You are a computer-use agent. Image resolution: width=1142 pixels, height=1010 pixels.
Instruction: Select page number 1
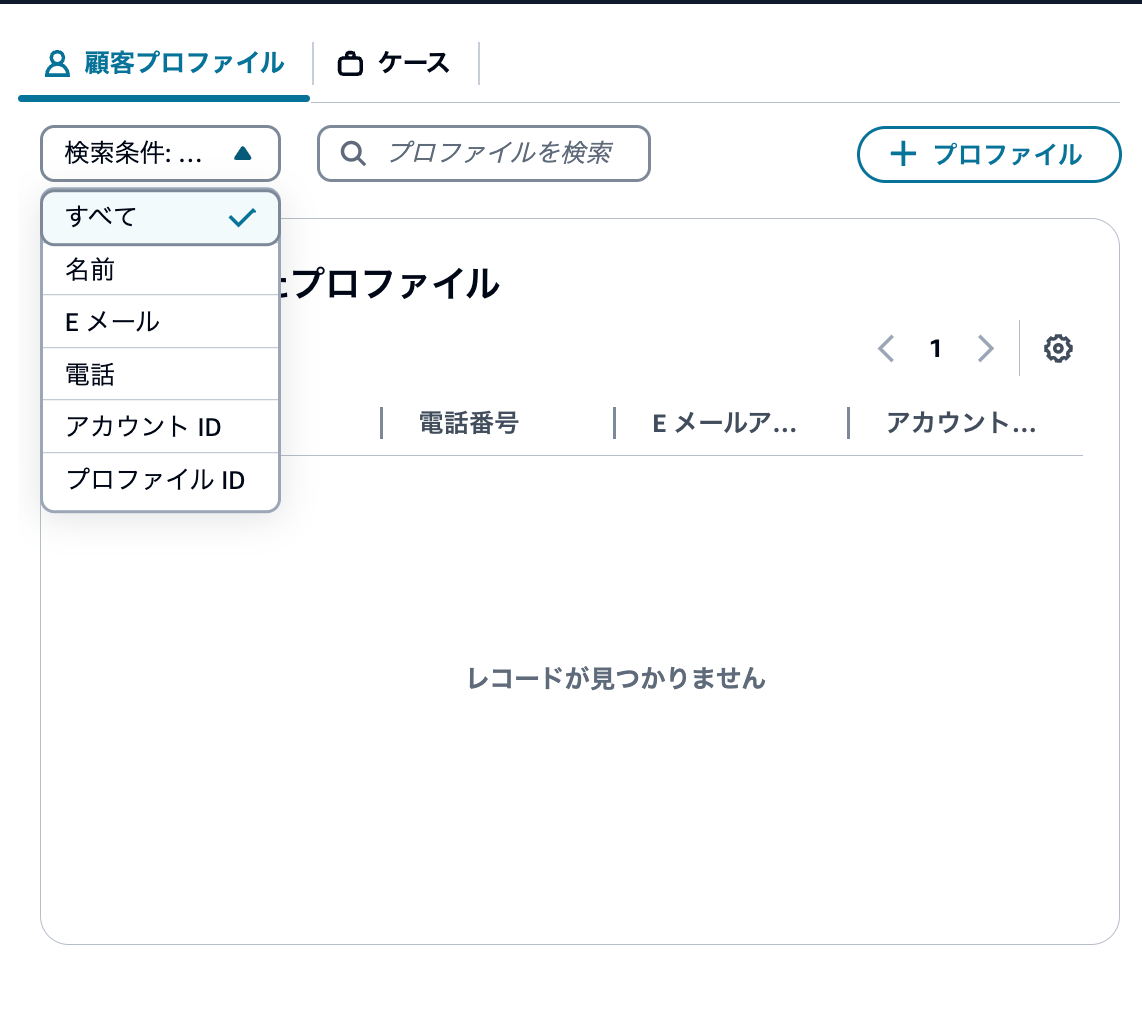(x=936, y=349)
